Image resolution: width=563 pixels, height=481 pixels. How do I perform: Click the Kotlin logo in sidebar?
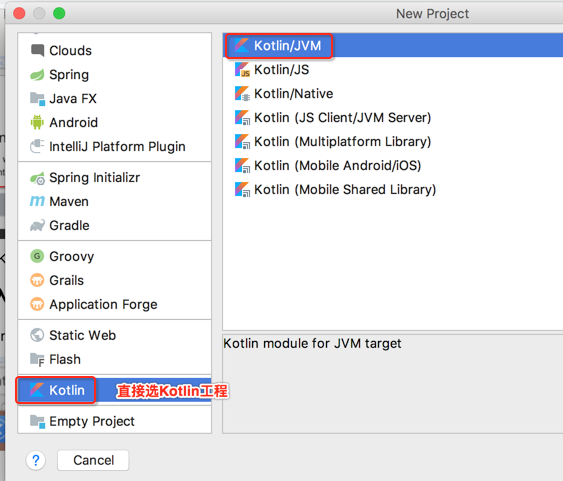tap(37, 390)
